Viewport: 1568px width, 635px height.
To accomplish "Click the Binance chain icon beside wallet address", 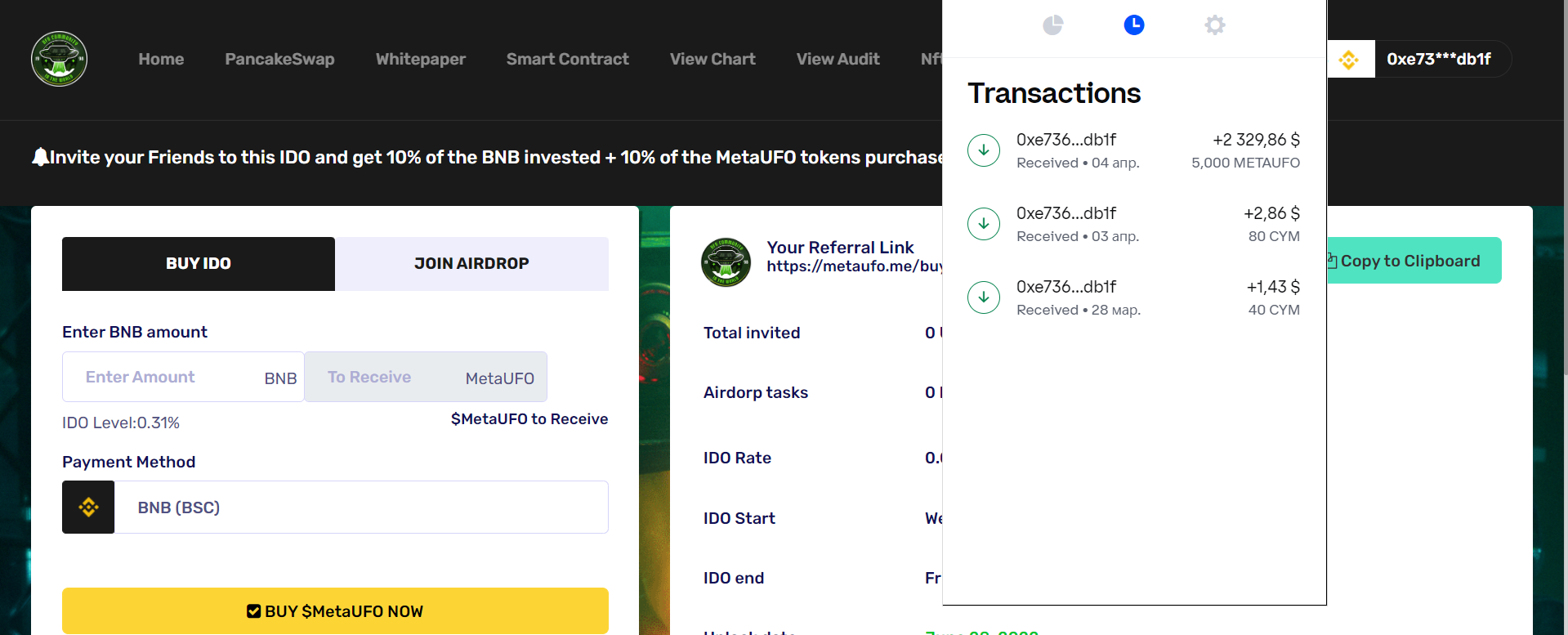I will 1350,59.
